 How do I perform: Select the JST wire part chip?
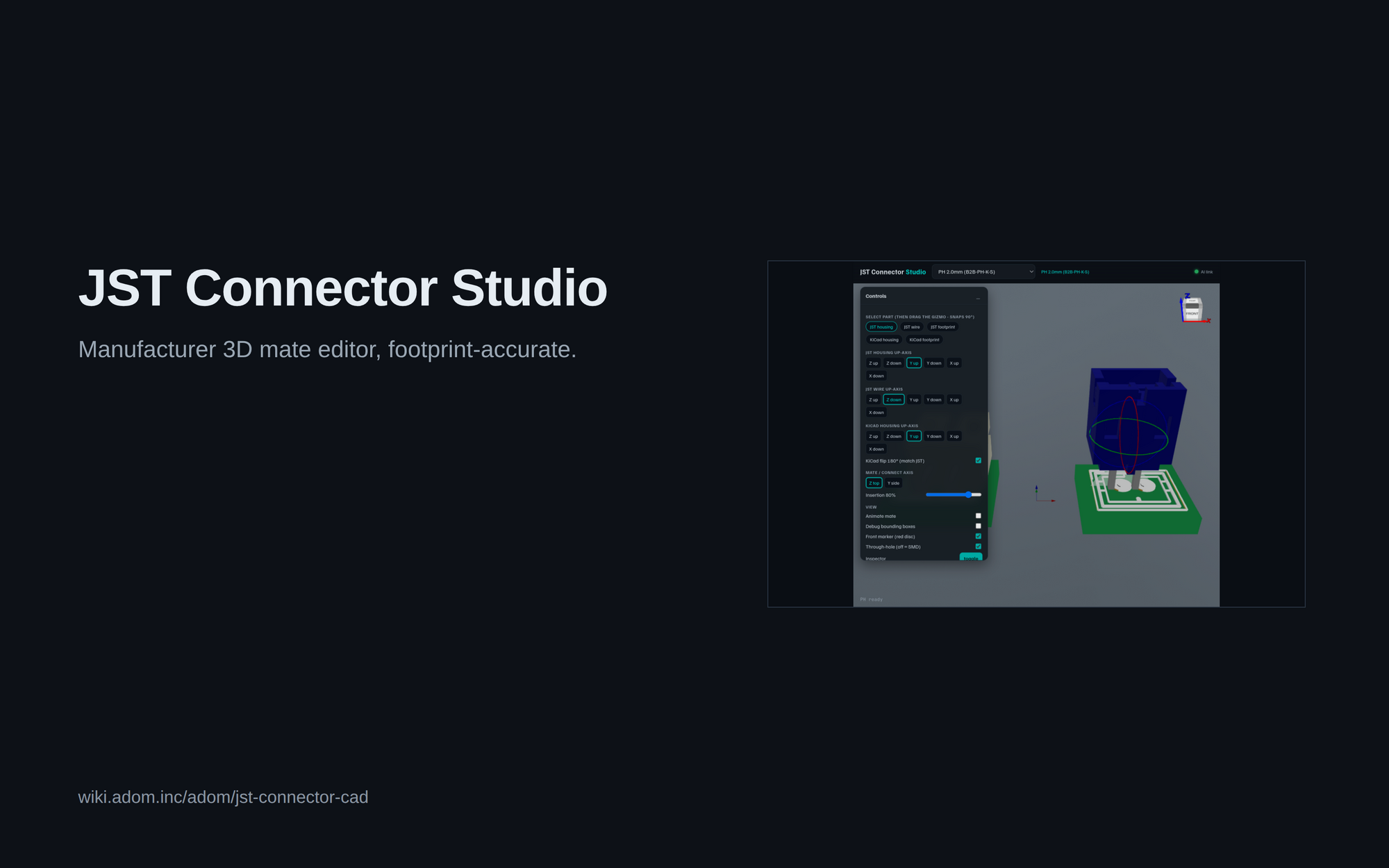(x=911, y=327)
